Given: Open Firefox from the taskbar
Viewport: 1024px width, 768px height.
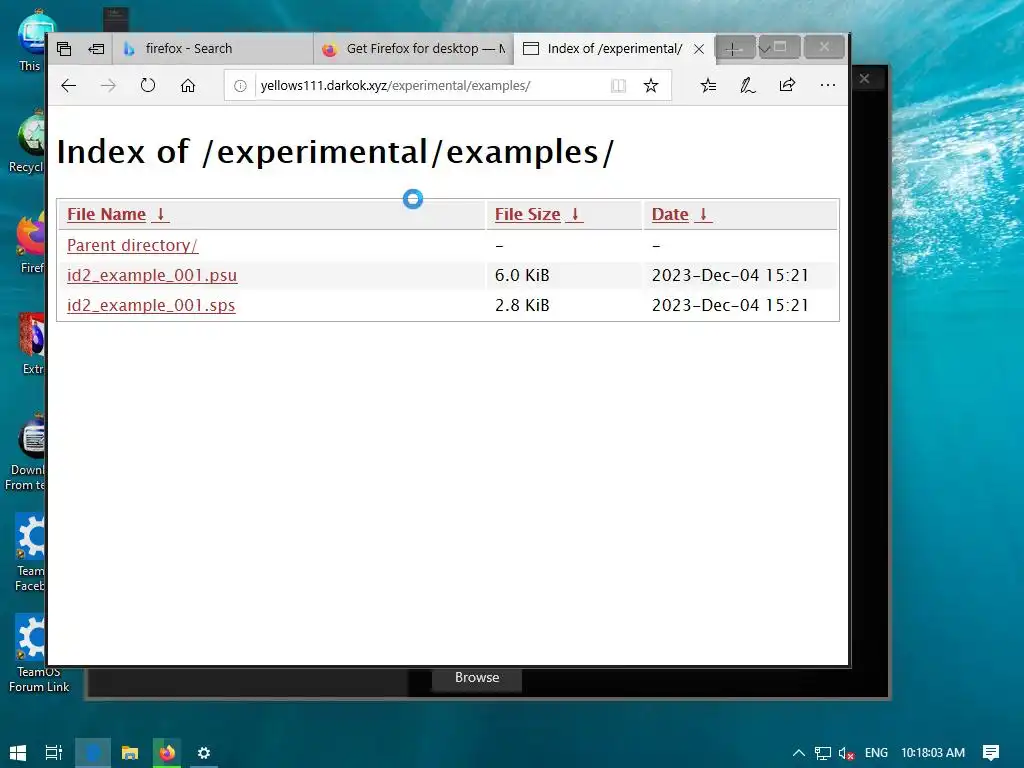Looking at the screenshot, I should click(x=167, y=753).
